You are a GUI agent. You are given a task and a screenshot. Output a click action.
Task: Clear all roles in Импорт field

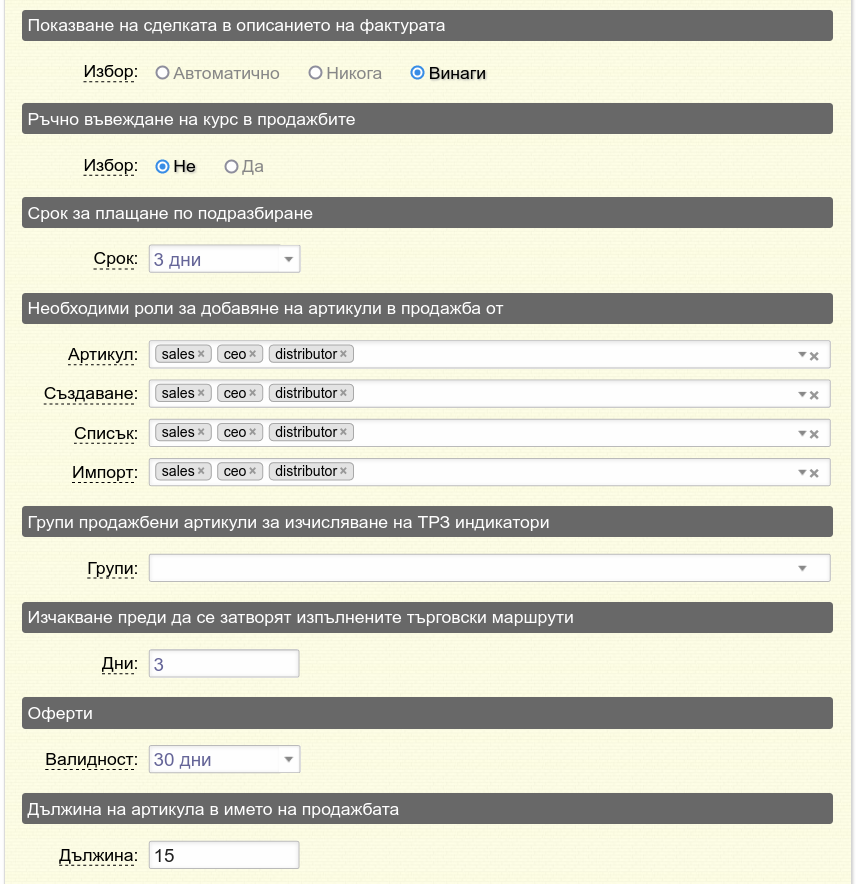[x=814, y=473]
